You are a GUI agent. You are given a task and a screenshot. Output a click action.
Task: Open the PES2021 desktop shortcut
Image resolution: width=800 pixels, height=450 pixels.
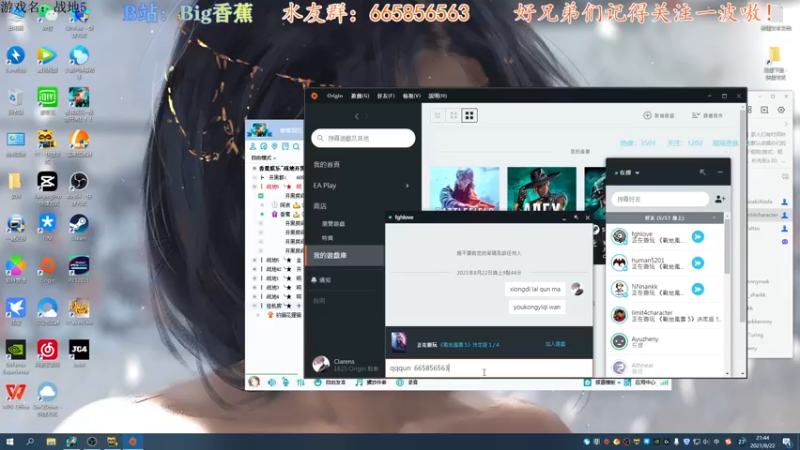79,269
